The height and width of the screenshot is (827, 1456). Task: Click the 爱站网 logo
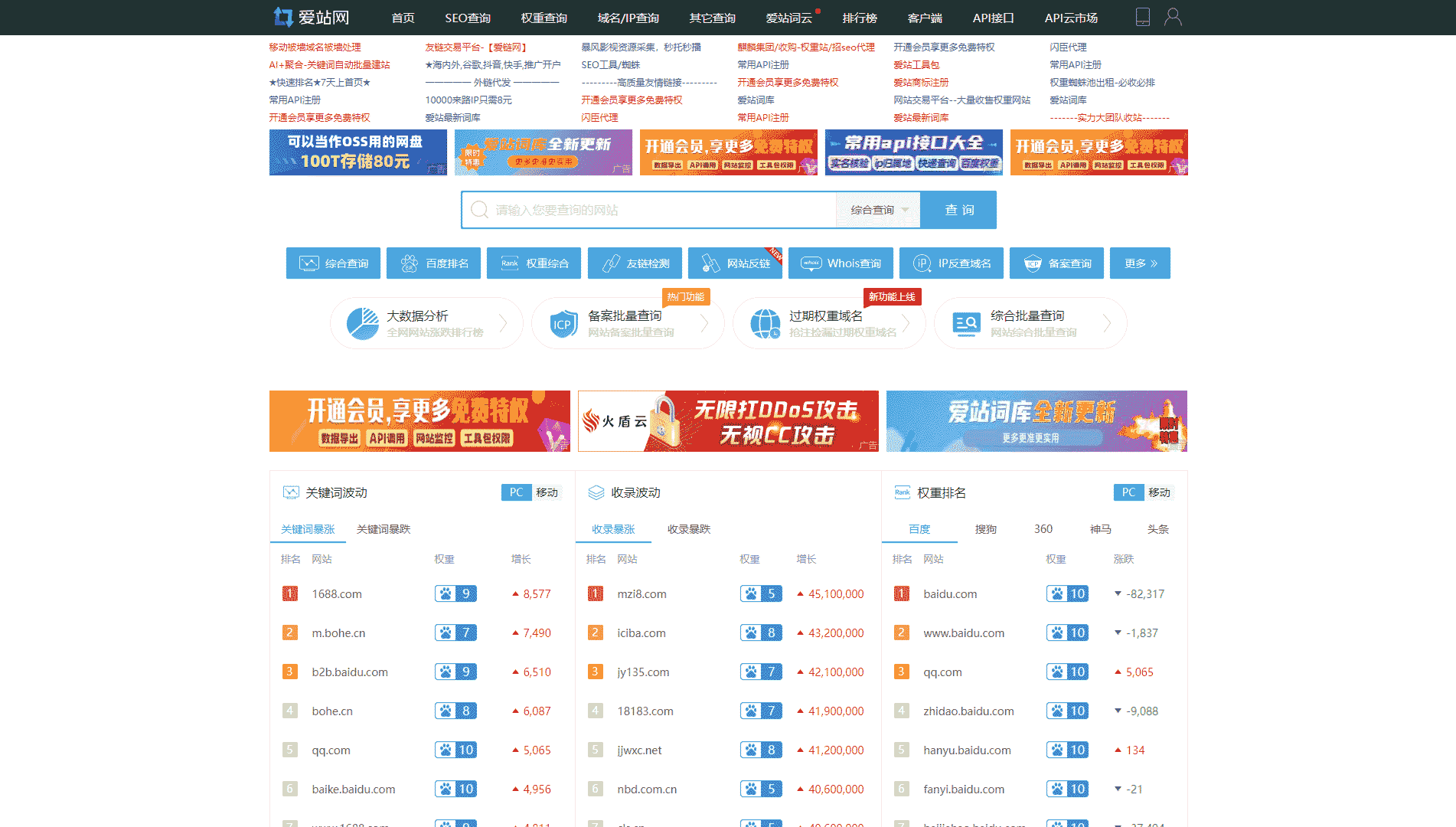tap(312, 17)
